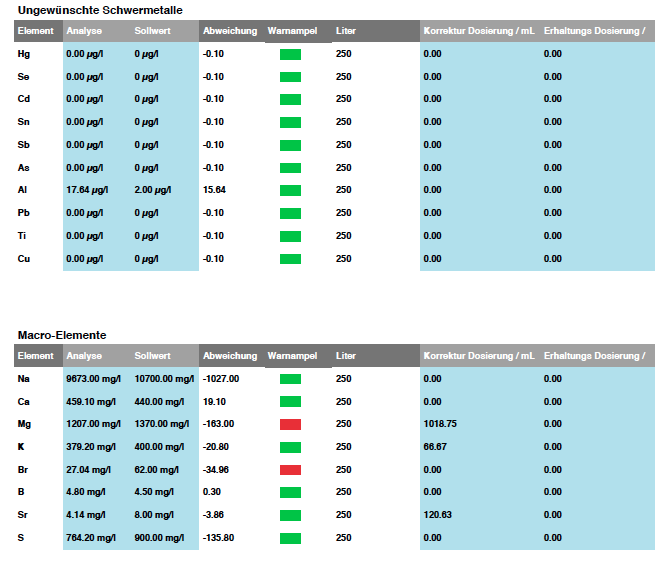Click Sr analysis value 4.14 mg/l
Screen dimensions: 662x576
pyautogui.click(x=86, y=515)
